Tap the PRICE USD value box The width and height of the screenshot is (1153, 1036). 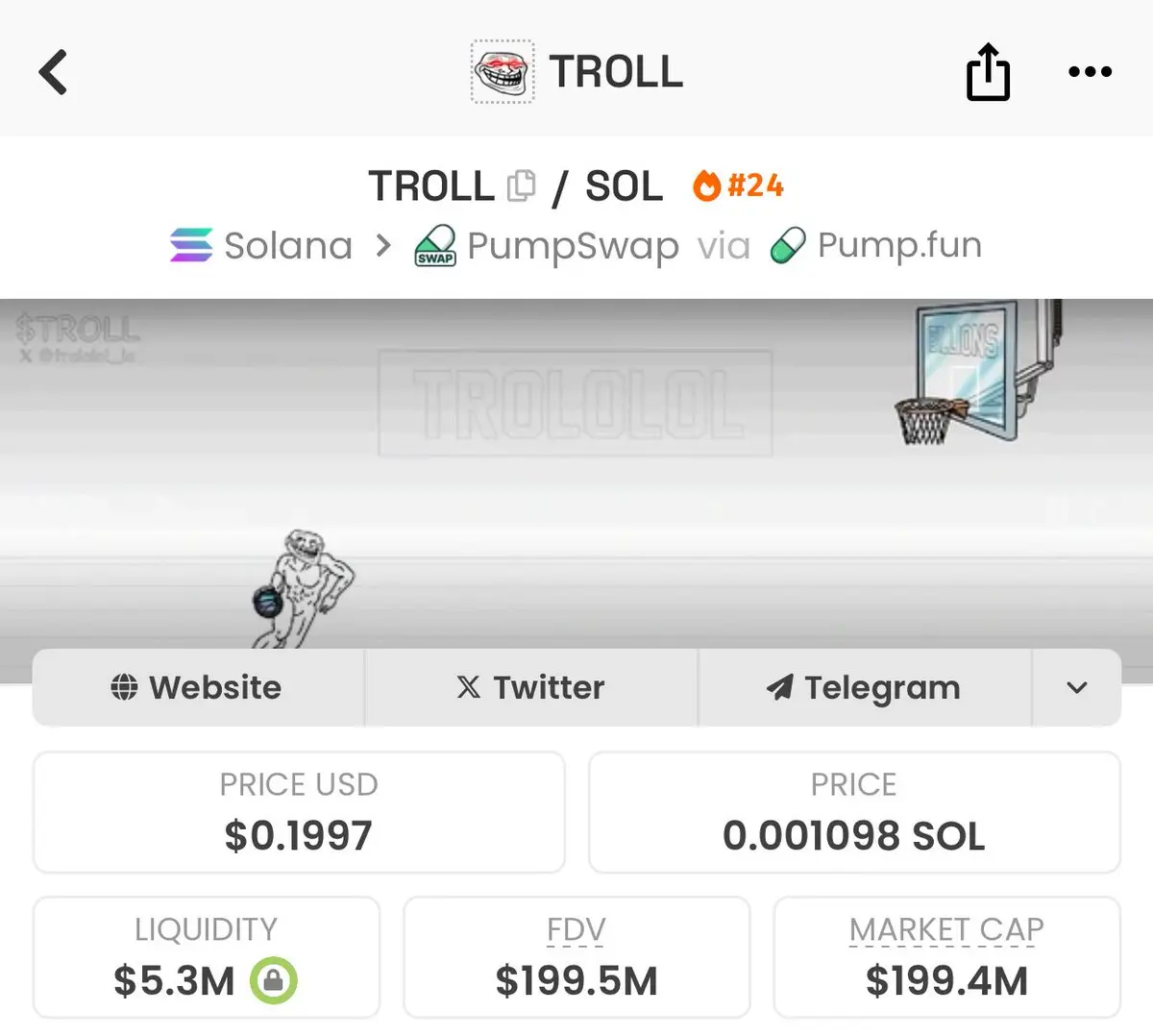(x=299, y=812)
